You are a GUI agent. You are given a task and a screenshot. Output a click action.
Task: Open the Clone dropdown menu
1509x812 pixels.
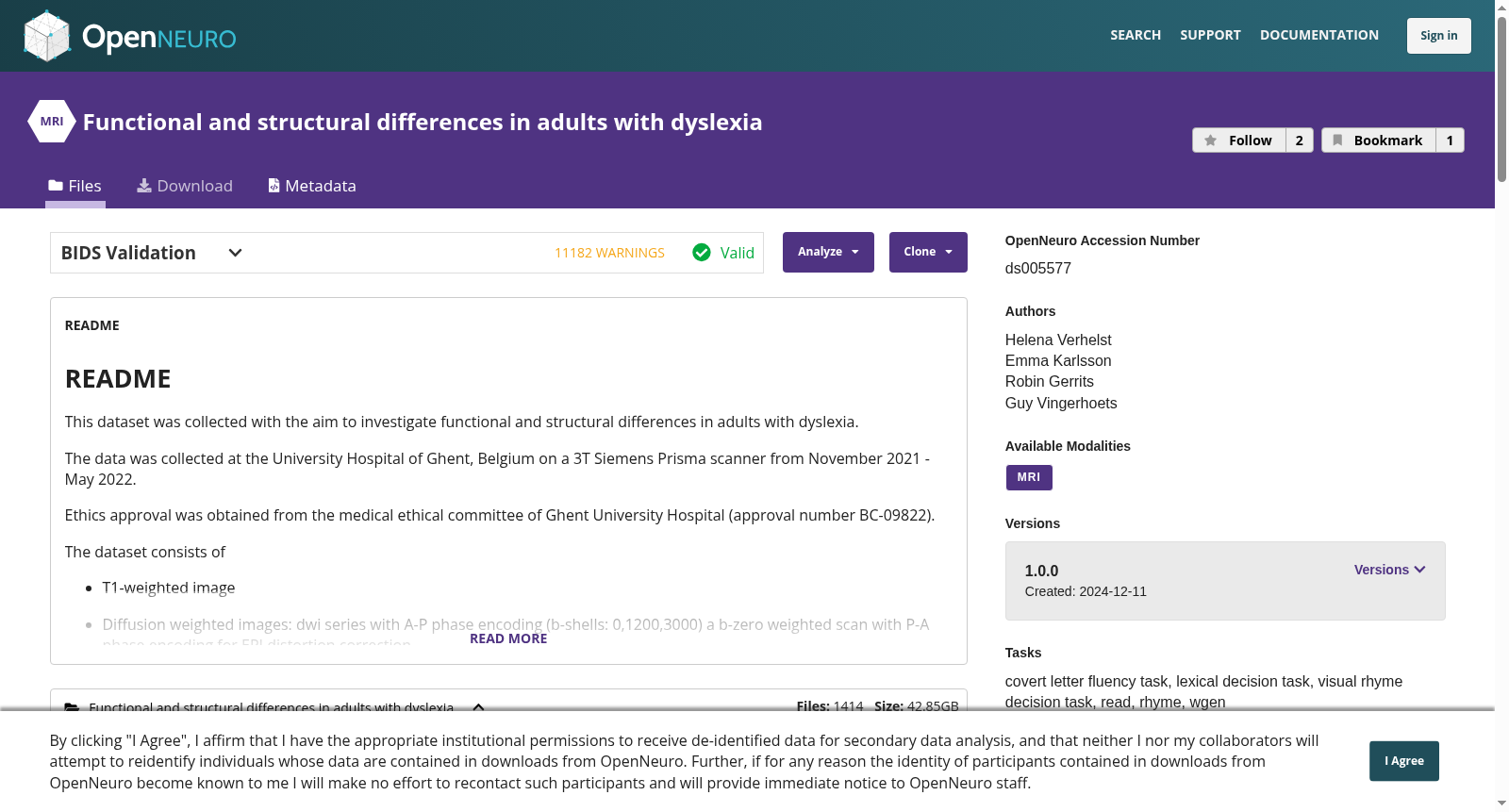coord(928,252)
